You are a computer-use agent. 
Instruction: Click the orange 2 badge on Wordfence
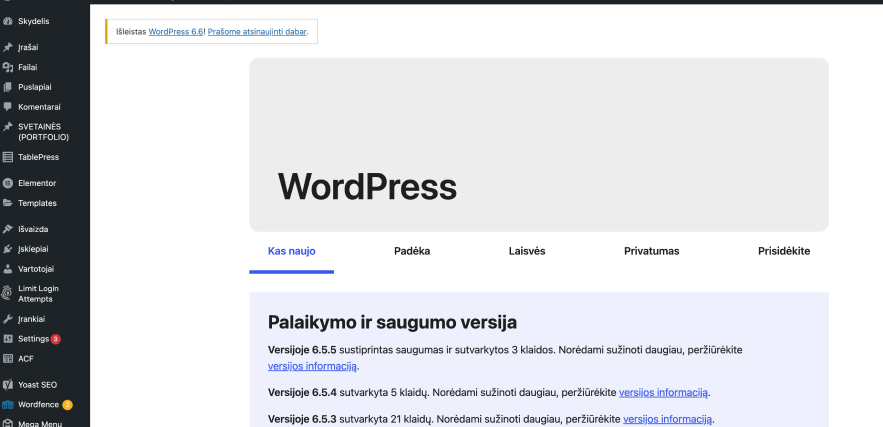point(68,405)
